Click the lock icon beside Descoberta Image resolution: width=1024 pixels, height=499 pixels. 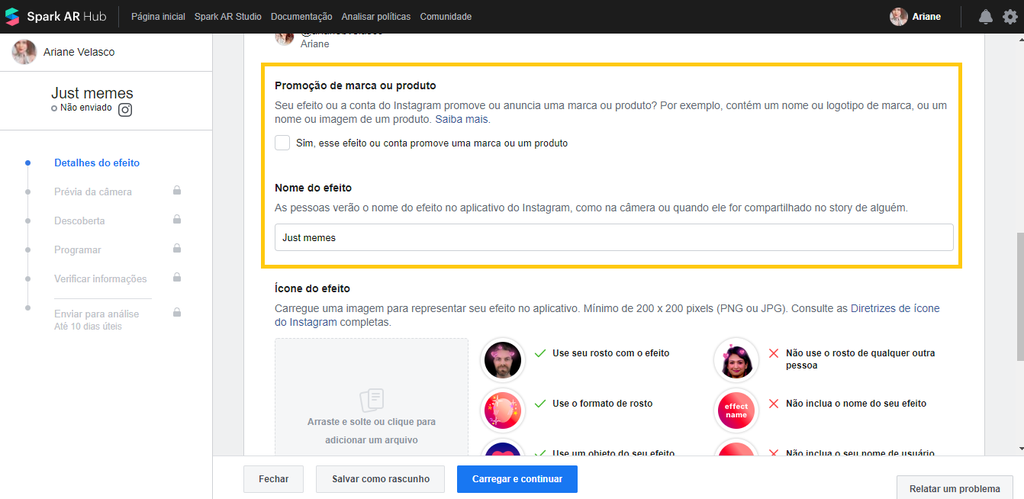tap(176, 219)
